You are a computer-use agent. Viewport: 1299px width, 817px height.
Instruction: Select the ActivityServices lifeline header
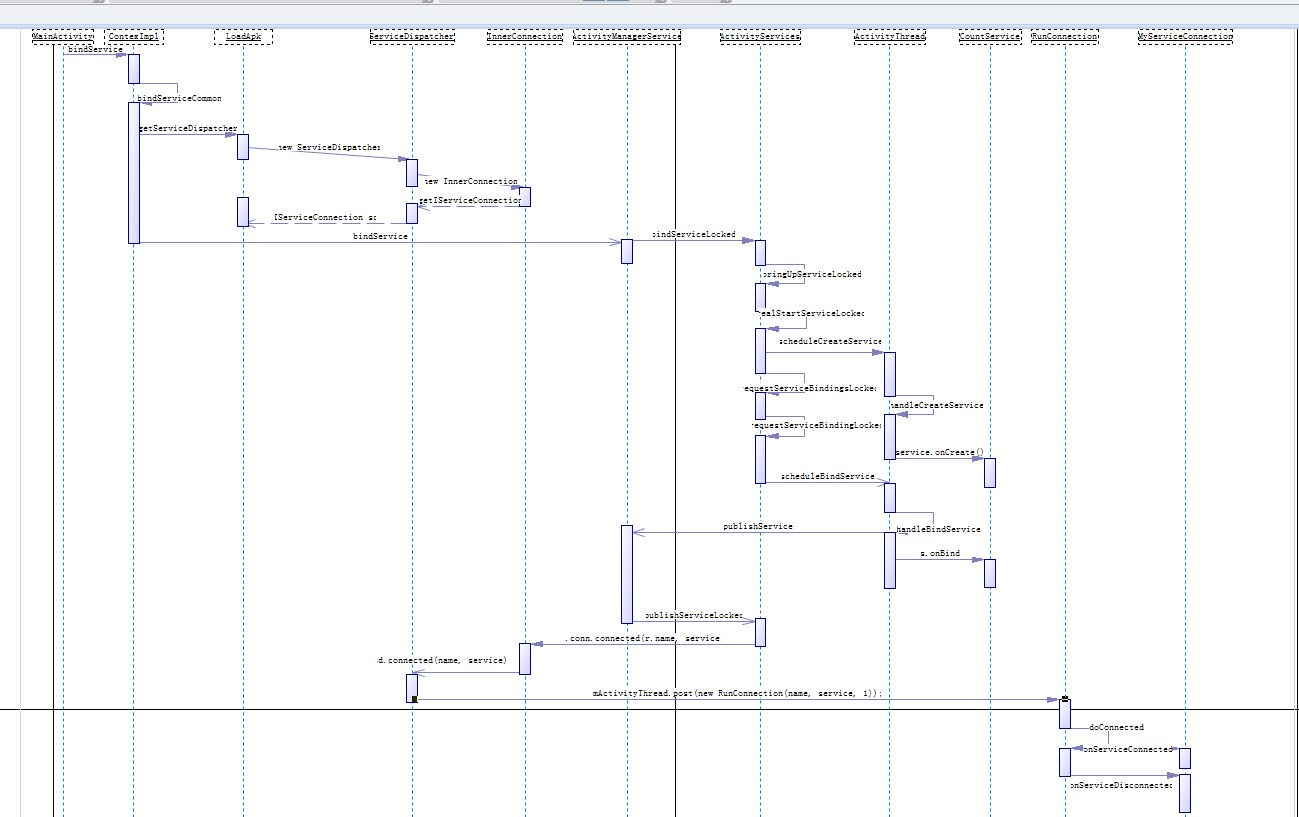point(760,37)
